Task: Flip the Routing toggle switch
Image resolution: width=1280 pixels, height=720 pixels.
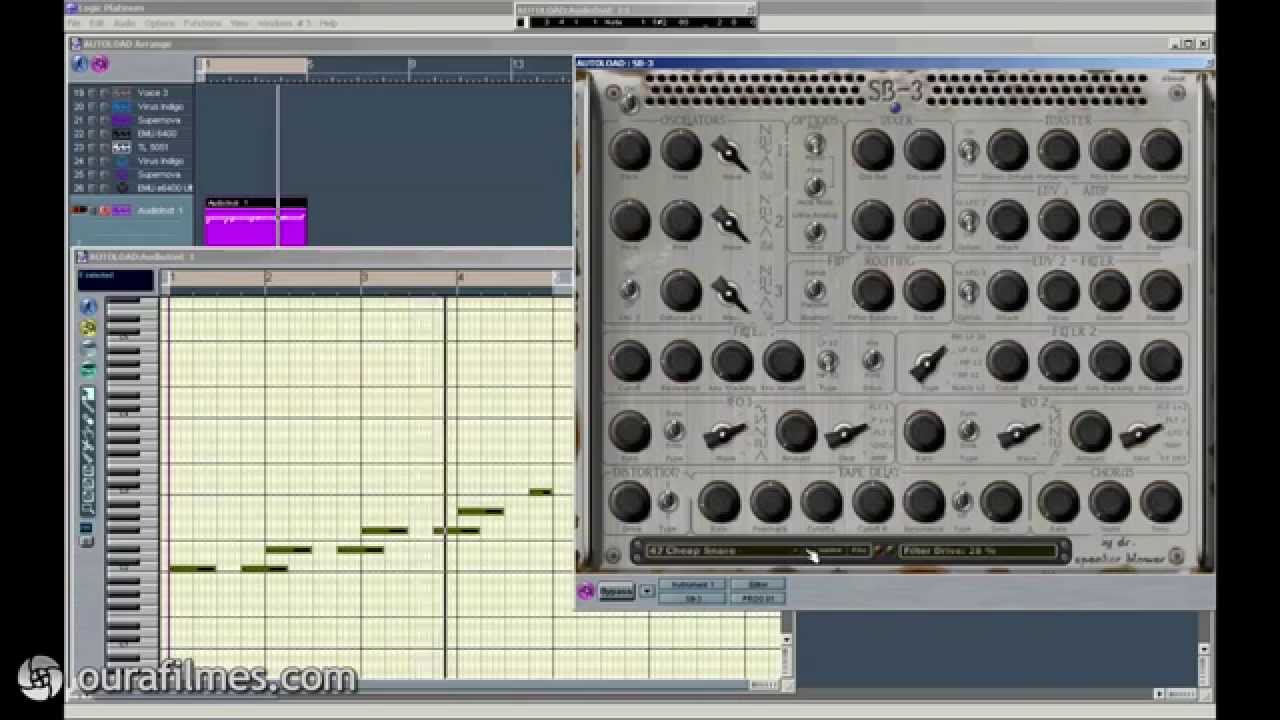Action: (x=815, y=290)
